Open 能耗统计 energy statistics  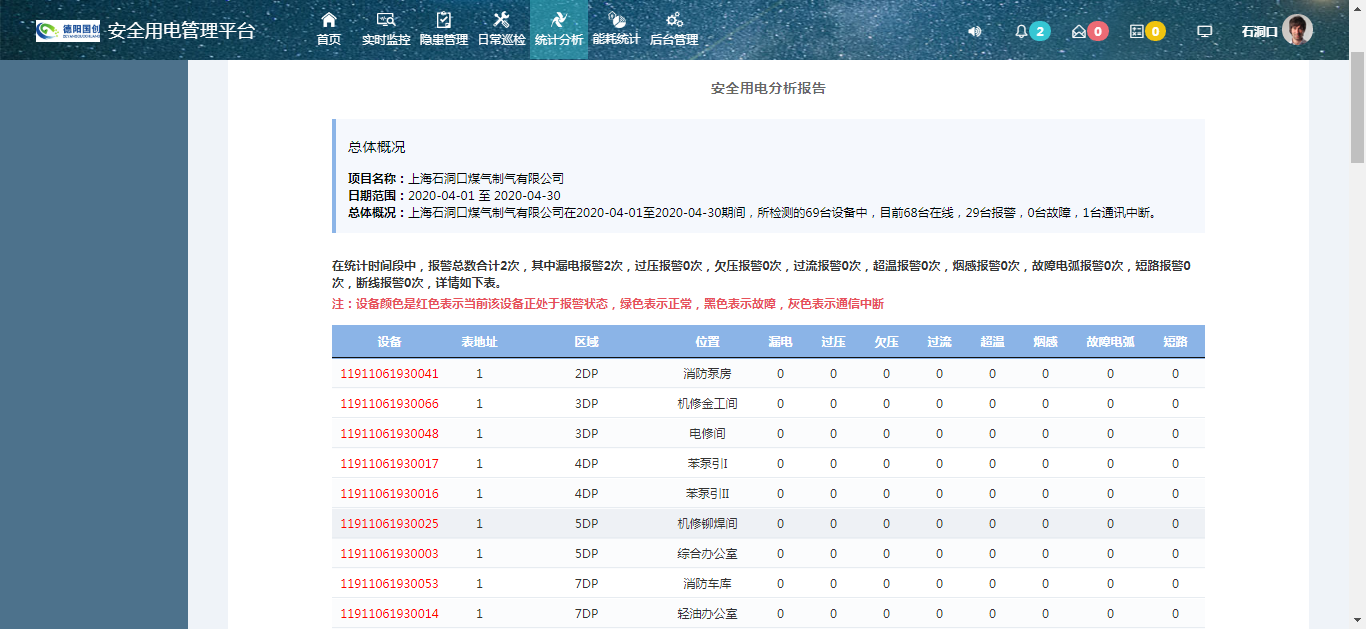(x=616, y=29)
